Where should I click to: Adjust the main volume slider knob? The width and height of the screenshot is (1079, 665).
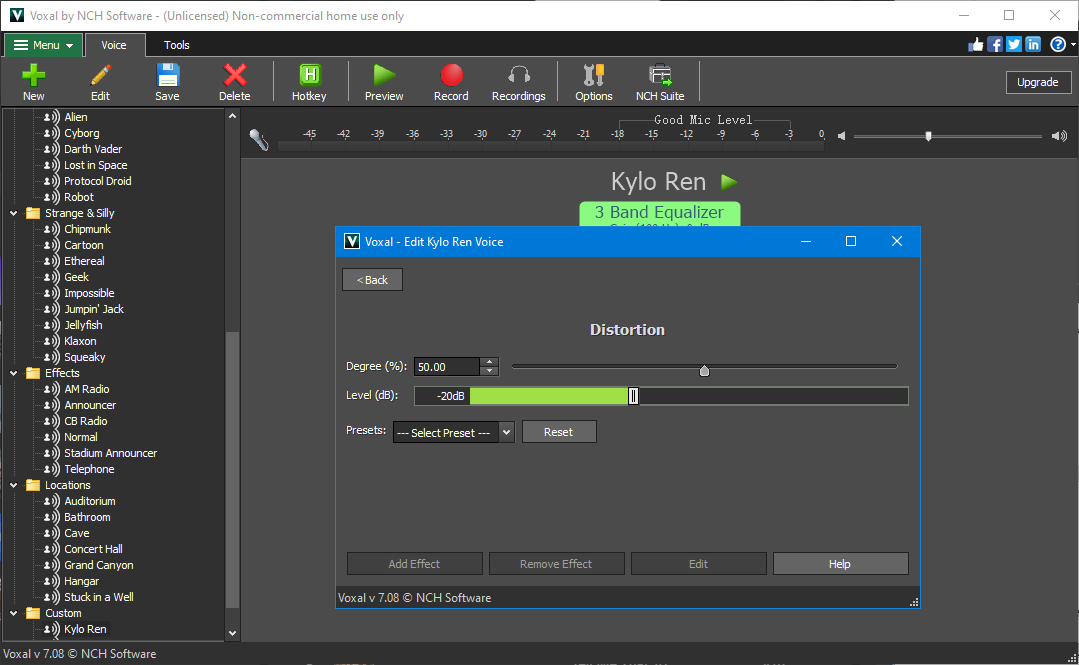point(928,136)
